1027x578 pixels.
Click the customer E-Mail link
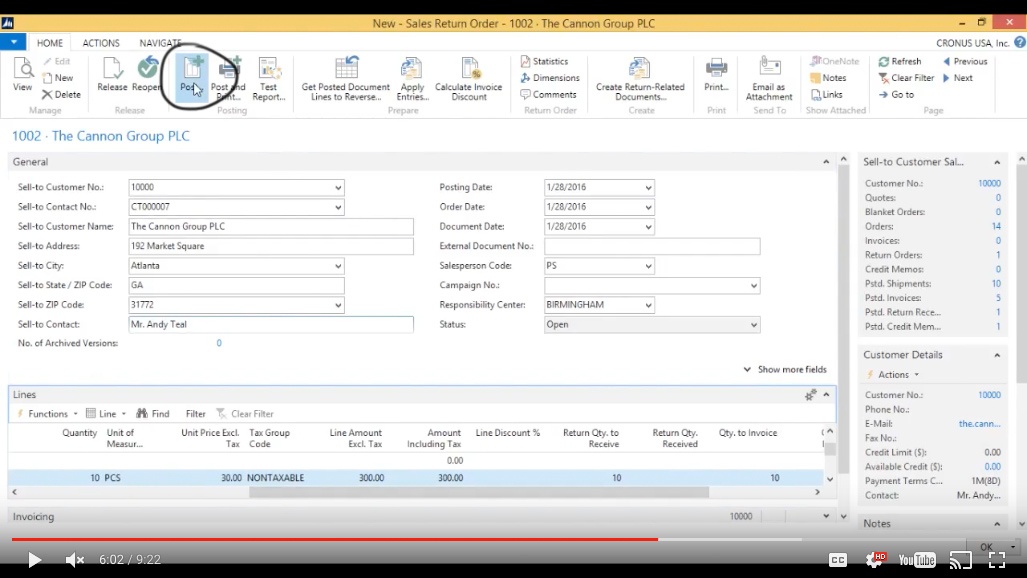pyautogui.click(x=979, y=424)
